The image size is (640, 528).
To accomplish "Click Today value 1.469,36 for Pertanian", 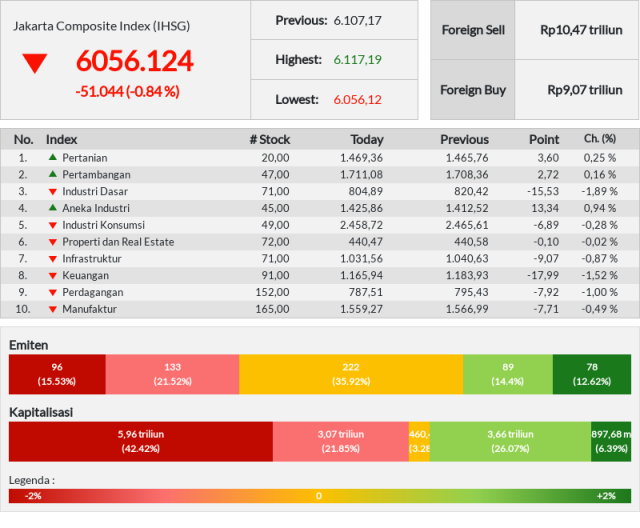I will [362, 158].
